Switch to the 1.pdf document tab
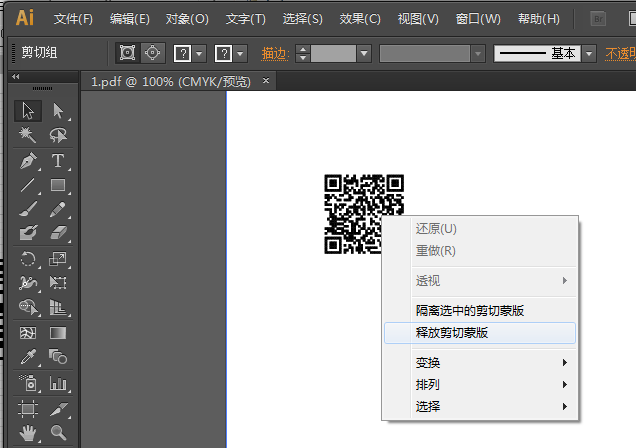The width and height of the screenshot is (636, 448). click(x=171, y=82)
